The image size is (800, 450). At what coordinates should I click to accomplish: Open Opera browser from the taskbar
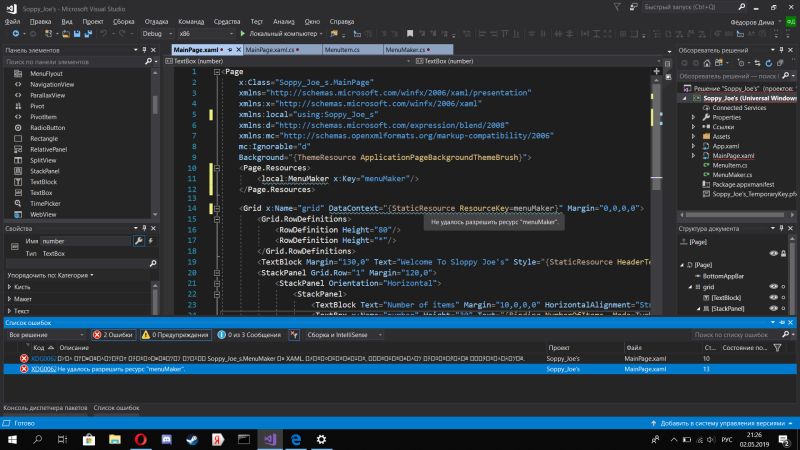[141, 439]
